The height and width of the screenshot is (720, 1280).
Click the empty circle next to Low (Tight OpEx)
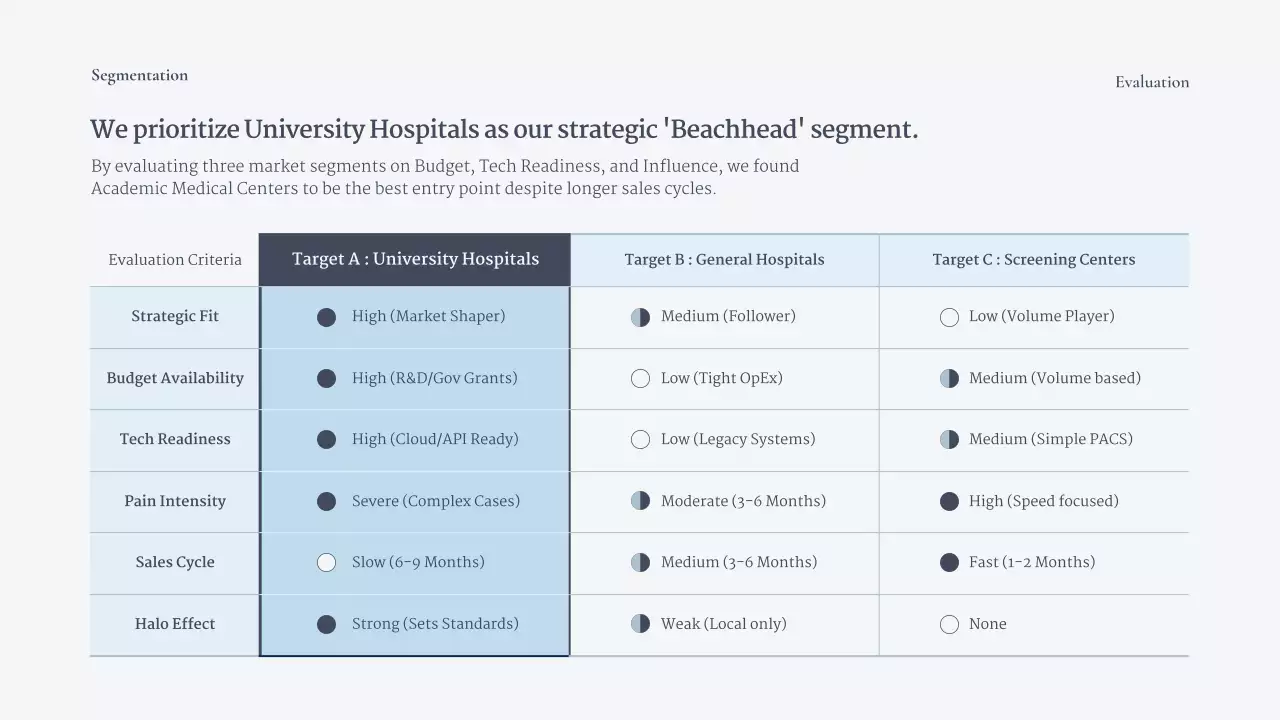coord(640,379)
